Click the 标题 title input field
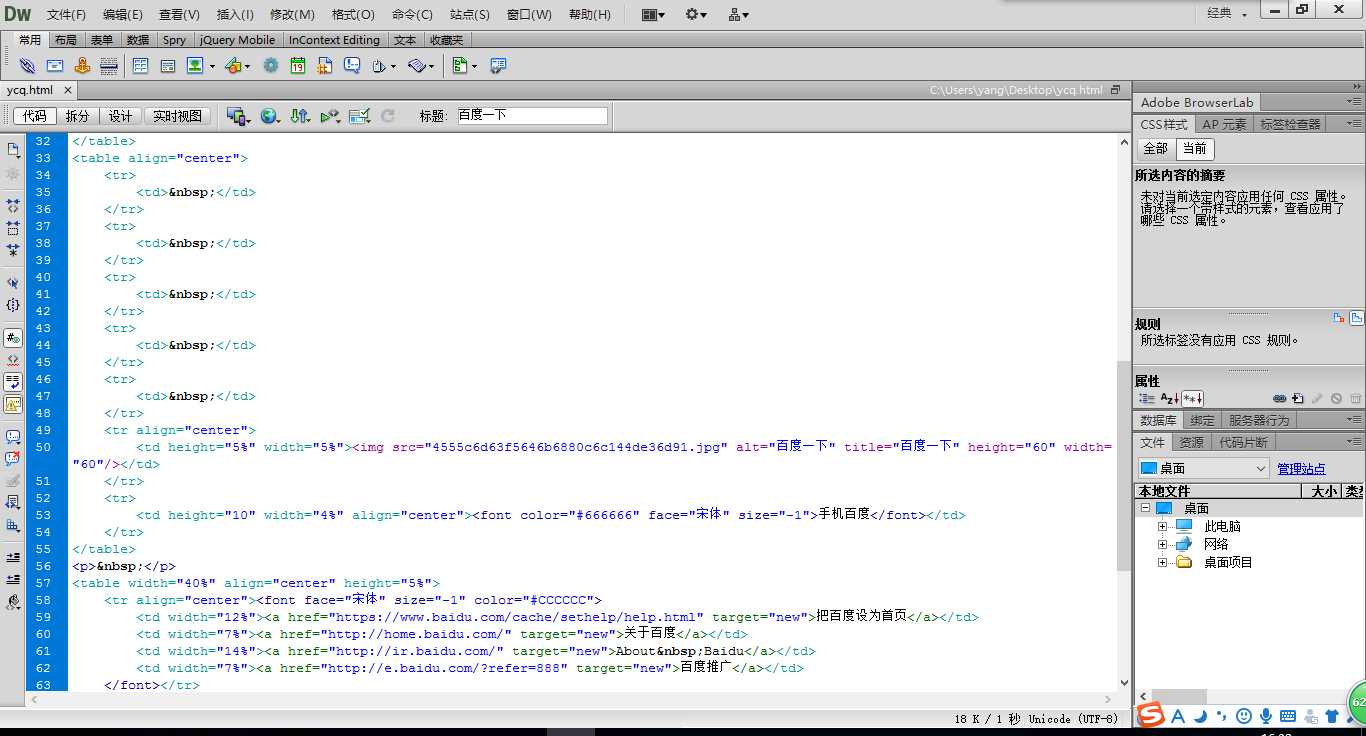 (x=532, y=116)
